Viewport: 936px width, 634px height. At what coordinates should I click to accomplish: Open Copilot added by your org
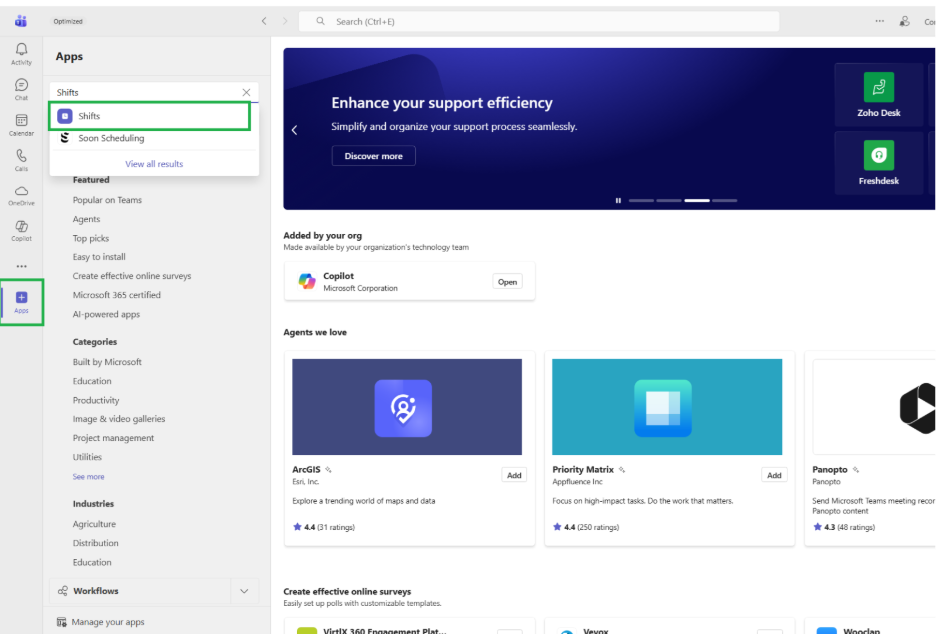(x=507, y=282)
